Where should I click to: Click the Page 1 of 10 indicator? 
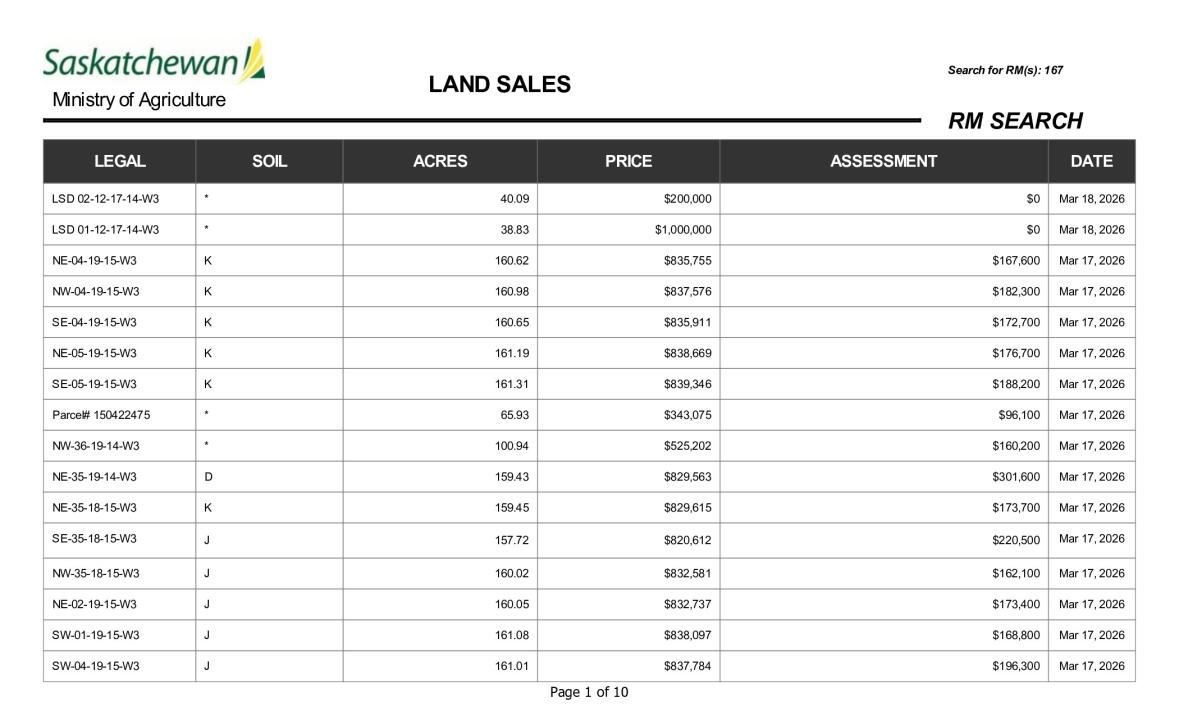(589, 692)
